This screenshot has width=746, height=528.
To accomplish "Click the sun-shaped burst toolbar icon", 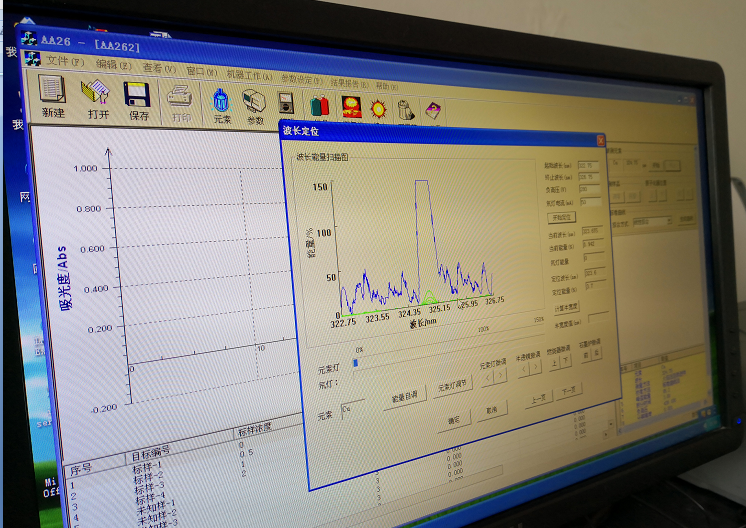I will (x=378, y=109).
